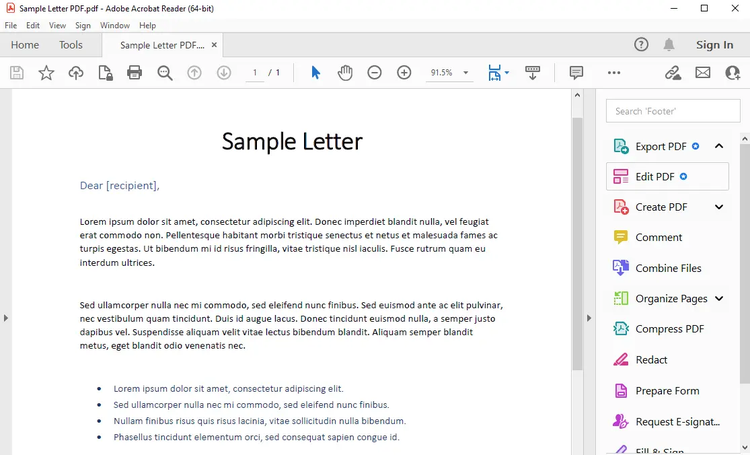
Task: Close the Sample Letter PDF tab
Action: 214,44
